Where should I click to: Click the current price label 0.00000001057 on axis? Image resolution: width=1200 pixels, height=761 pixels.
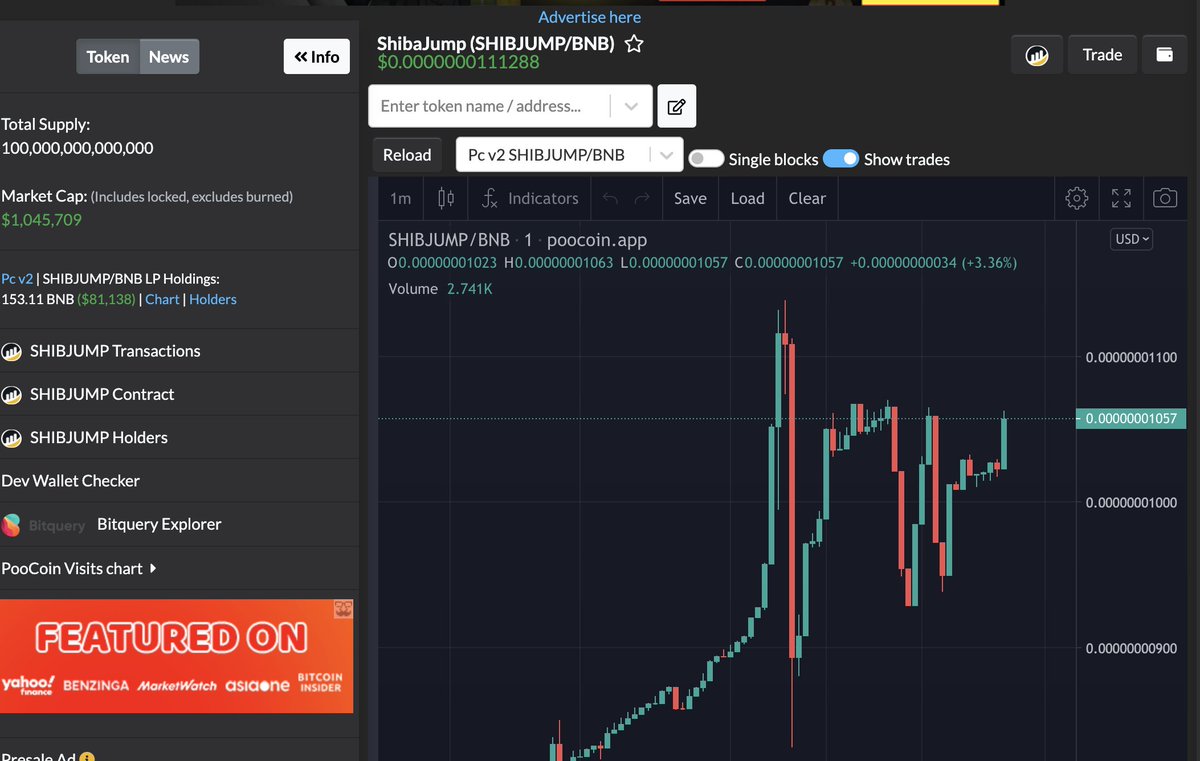pyautogui.click(x=1131, y=419)
